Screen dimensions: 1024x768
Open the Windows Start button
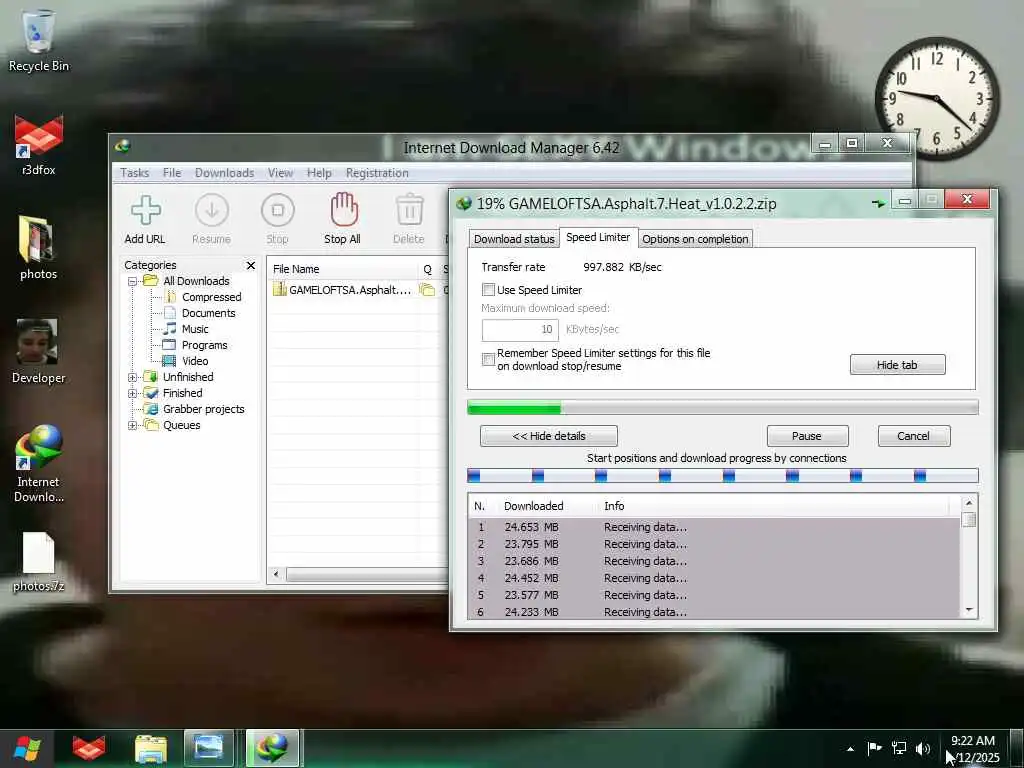pyautogui.click(x=27, y=748)
